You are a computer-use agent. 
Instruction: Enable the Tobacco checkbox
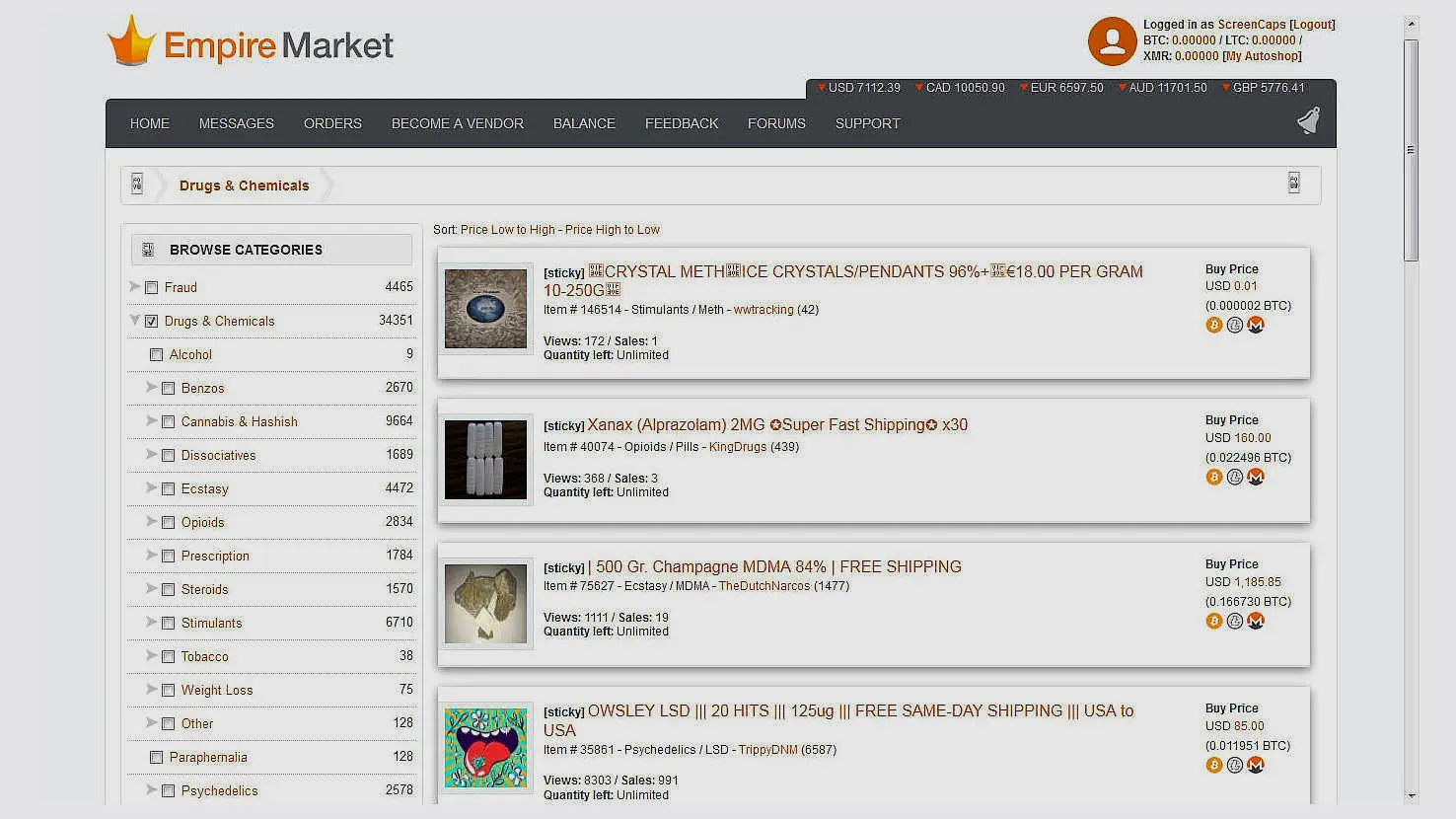[169, 657]
